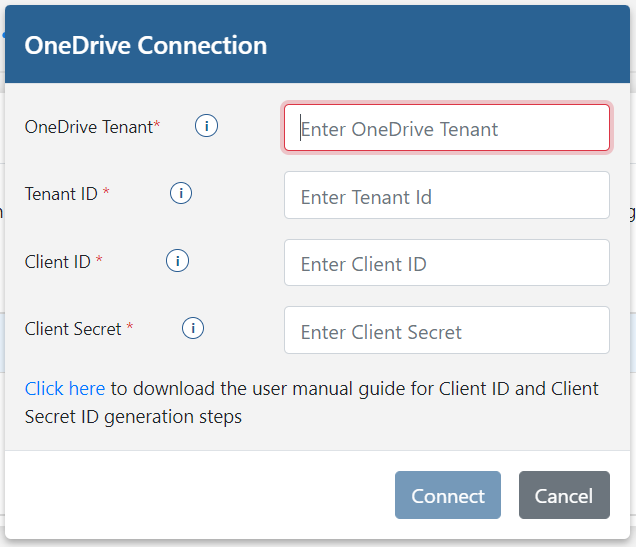Click the 'Tenant ID' label text
The image size is (636, 547).
click(x=61, y=194)
